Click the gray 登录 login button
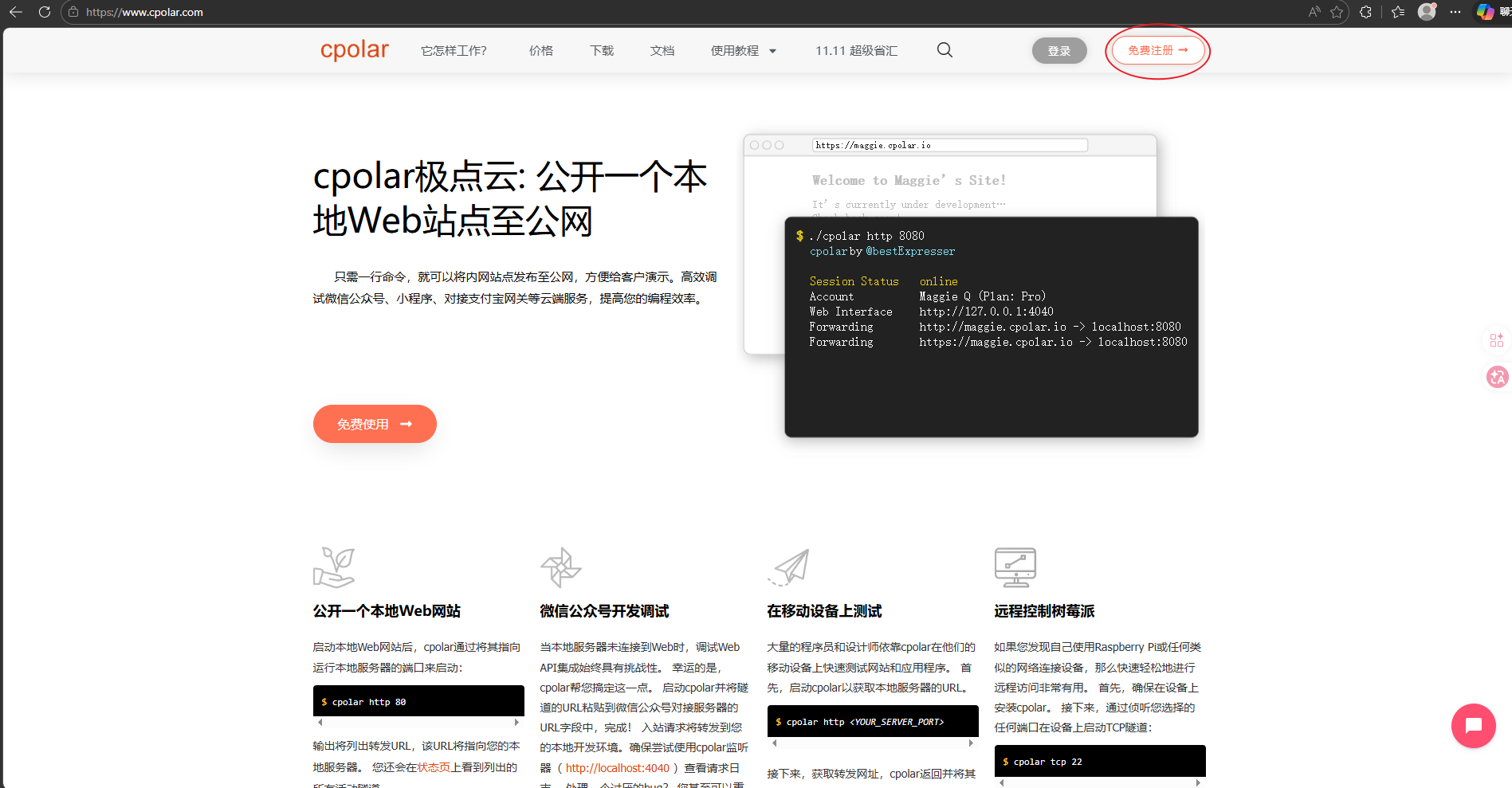This screenshot has width=1512, height=788. click(x=1059, y=50)
